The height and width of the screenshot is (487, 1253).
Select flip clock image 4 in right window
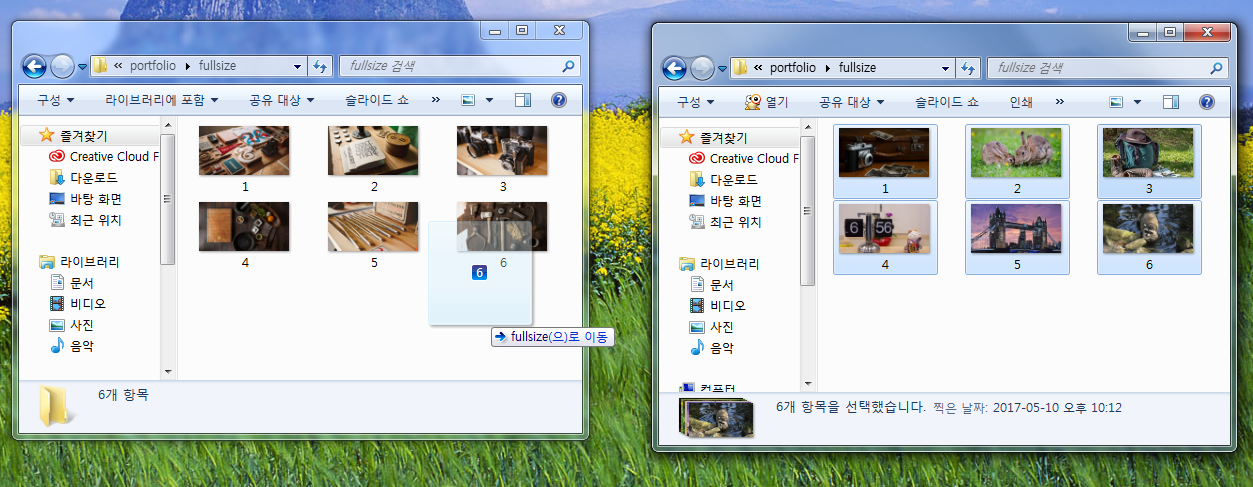click(885, 229)
